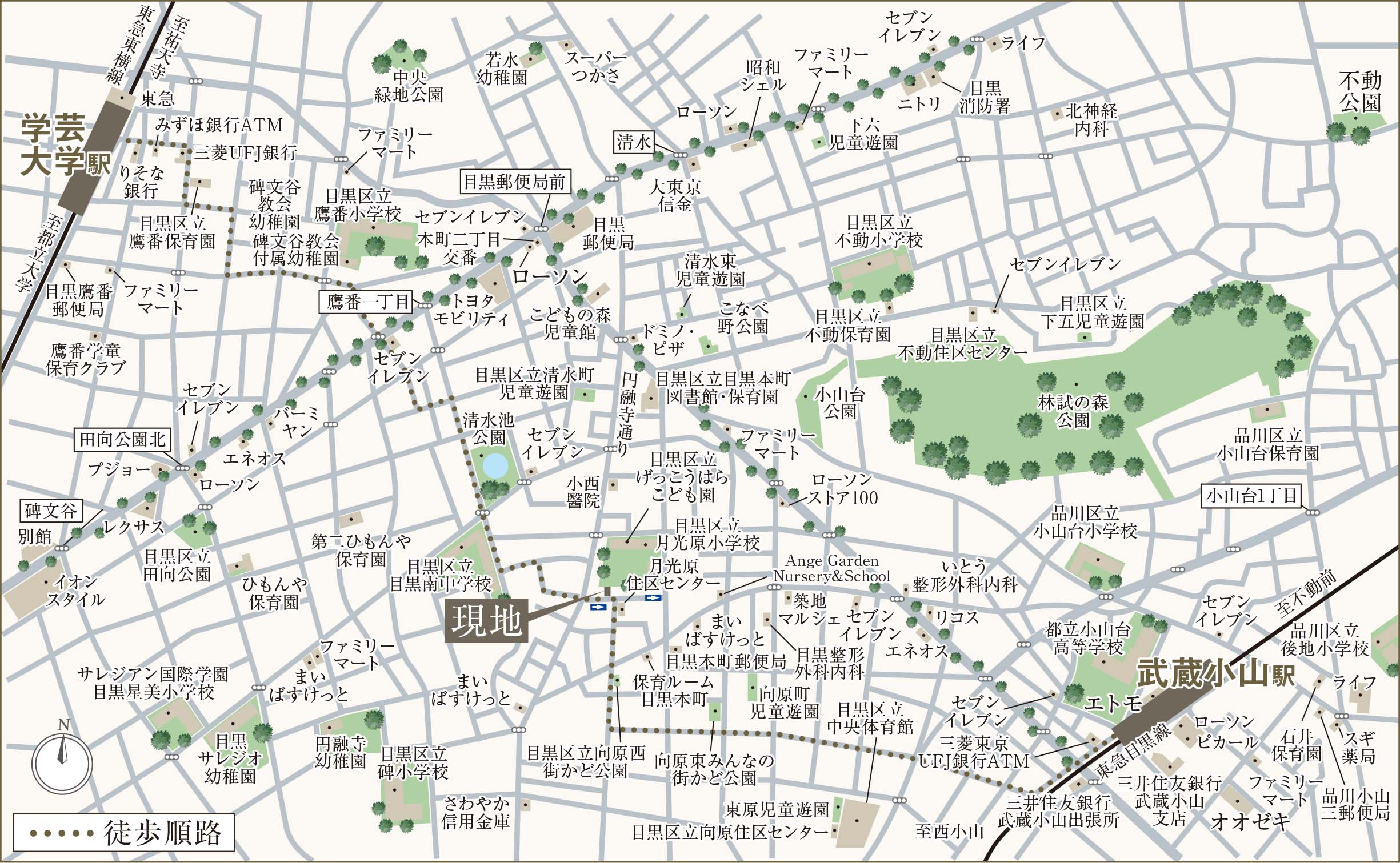Image resolution: width=1400 pixels, height=863 pixels.
Task: Click the オオゼキ supermarket label
Action: (1250, 822)
